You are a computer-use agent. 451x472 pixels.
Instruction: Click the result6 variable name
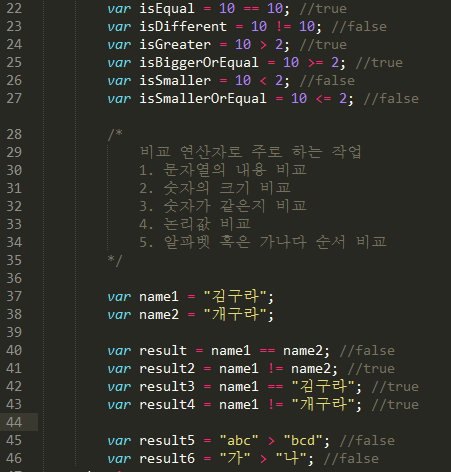pyautogui.click(x=167, y=458)
